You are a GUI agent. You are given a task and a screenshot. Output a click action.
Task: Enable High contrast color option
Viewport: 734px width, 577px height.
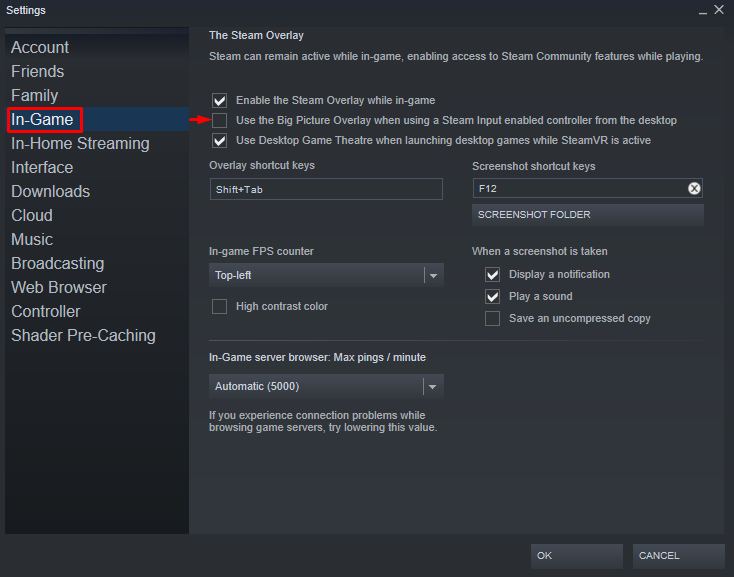pyautogui.click(x=220, y=306)
